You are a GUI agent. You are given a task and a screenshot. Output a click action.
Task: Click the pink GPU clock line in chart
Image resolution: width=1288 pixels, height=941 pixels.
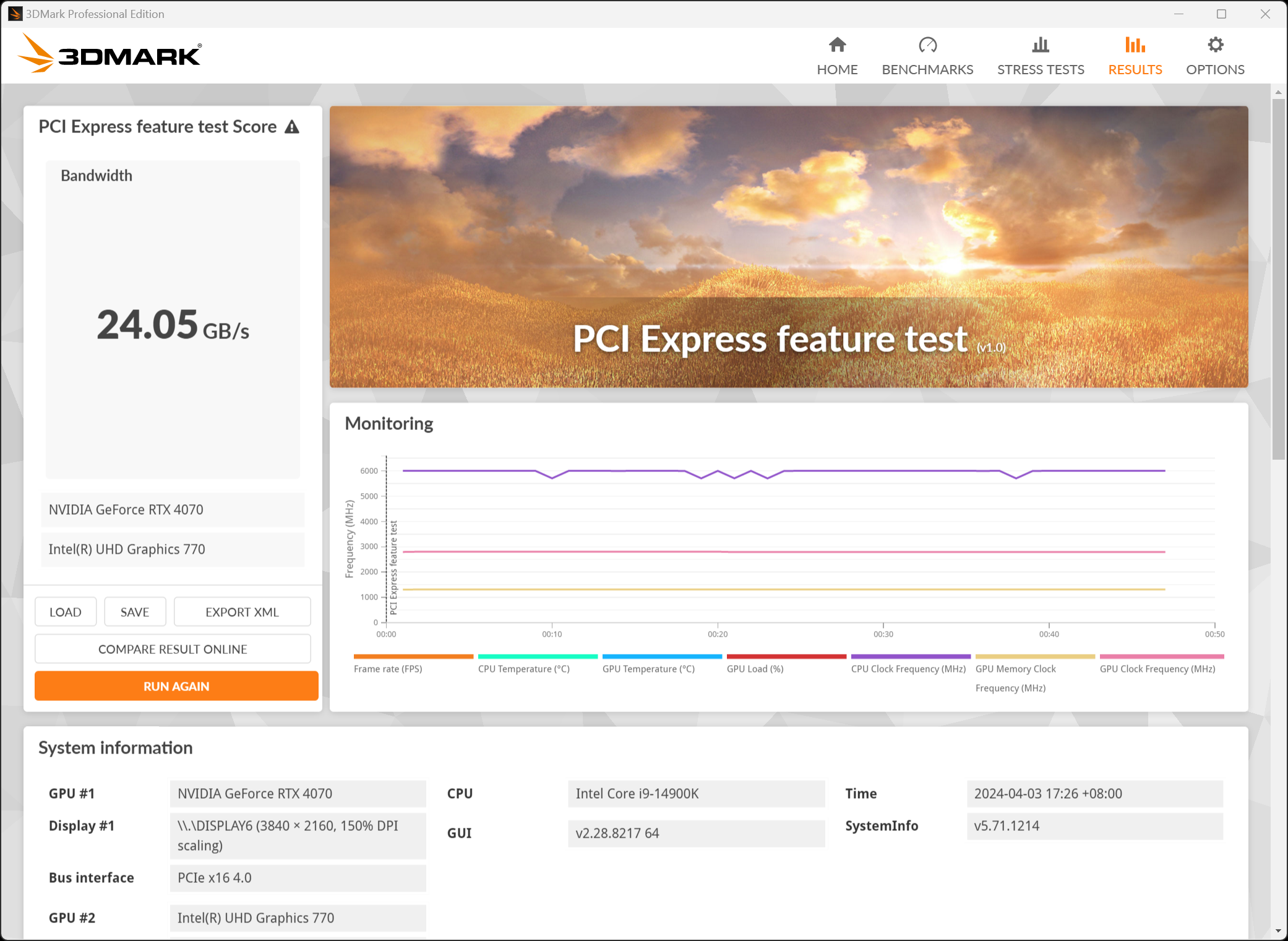[784, 551]
